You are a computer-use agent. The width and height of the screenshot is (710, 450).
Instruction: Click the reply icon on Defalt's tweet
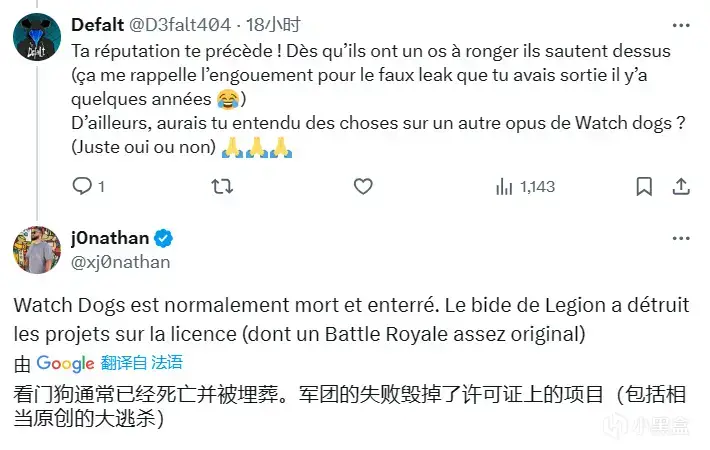pos(82,186)
